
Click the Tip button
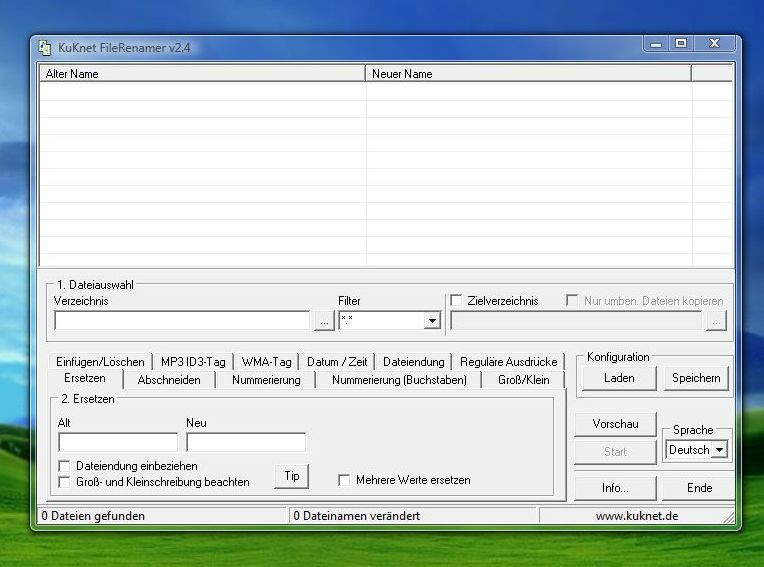click(291, 476)
